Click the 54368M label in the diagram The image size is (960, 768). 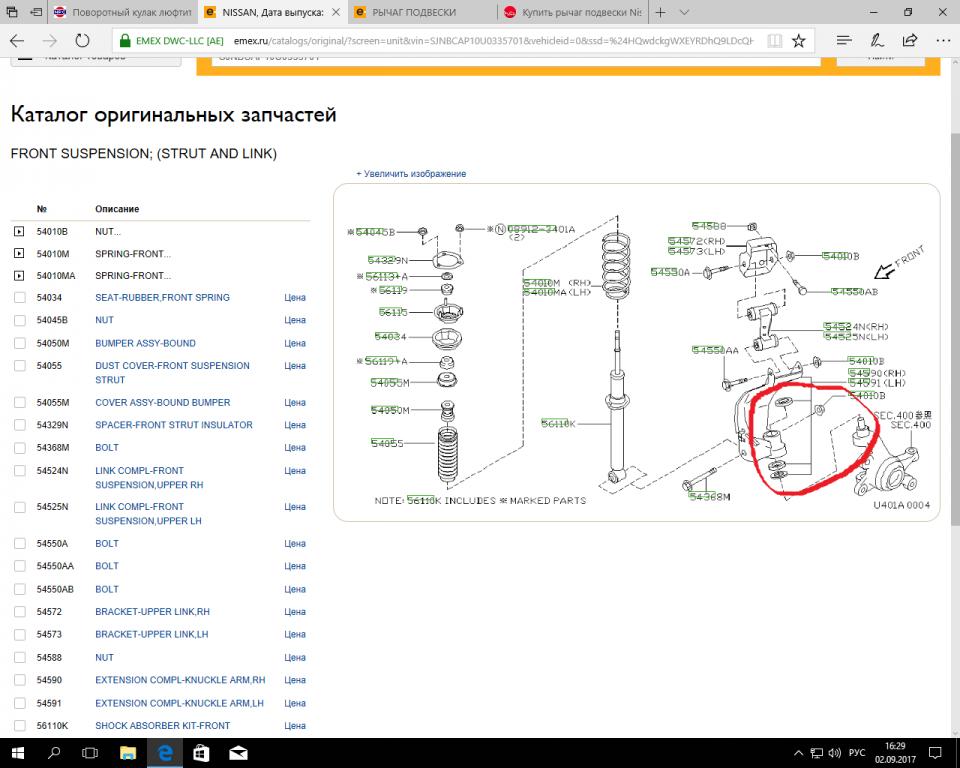710,497
